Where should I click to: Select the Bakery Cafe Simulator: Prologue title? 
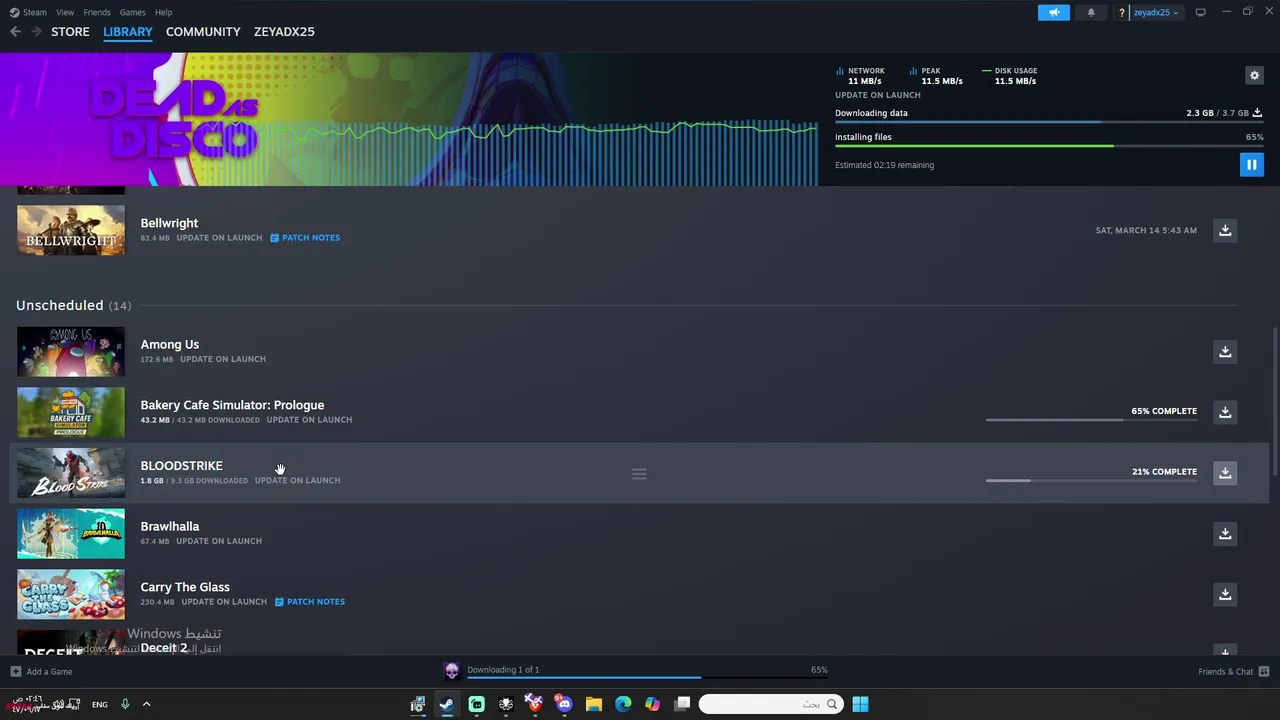[232, 405]
